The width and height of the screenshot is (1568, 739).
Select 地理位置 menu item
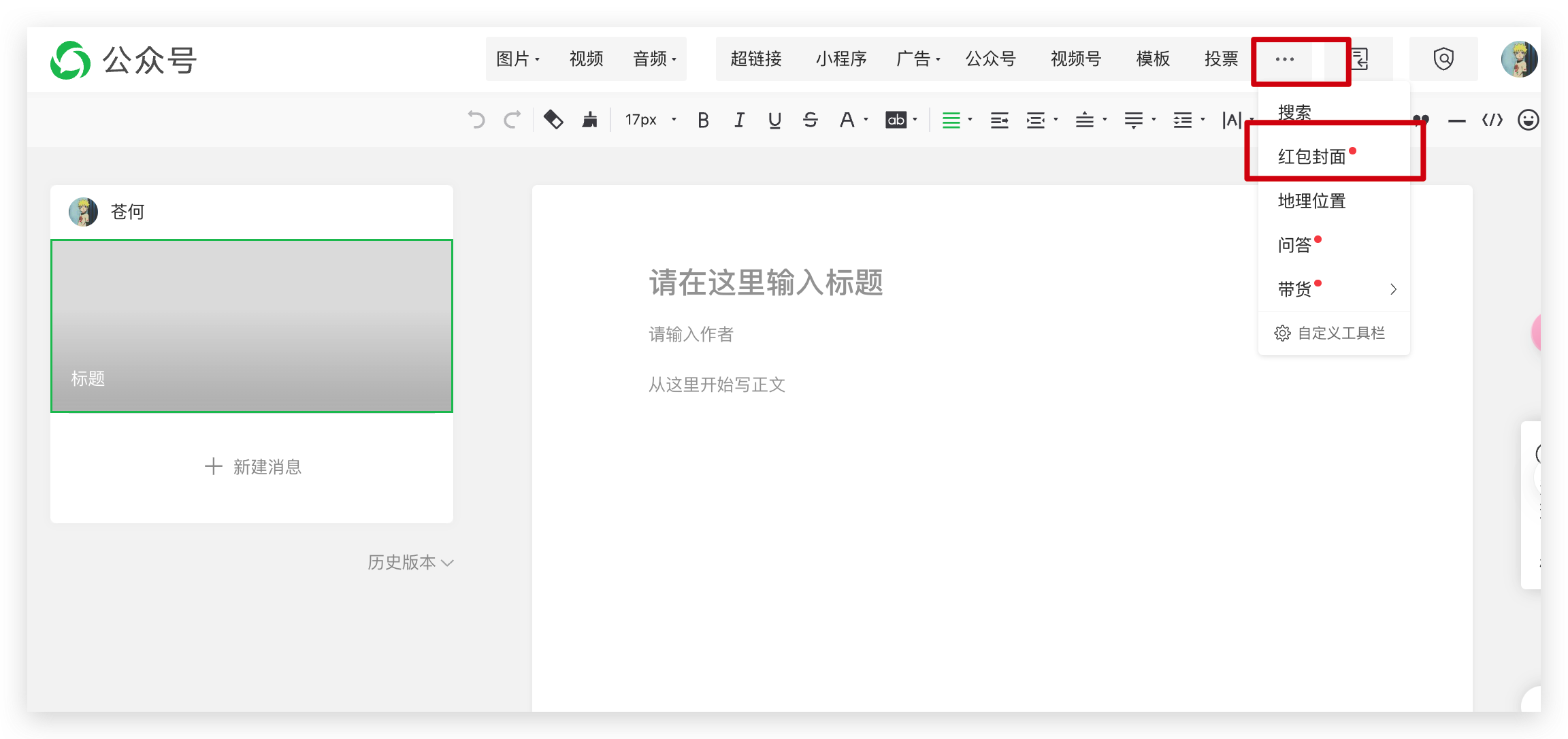coord(1334,201)
